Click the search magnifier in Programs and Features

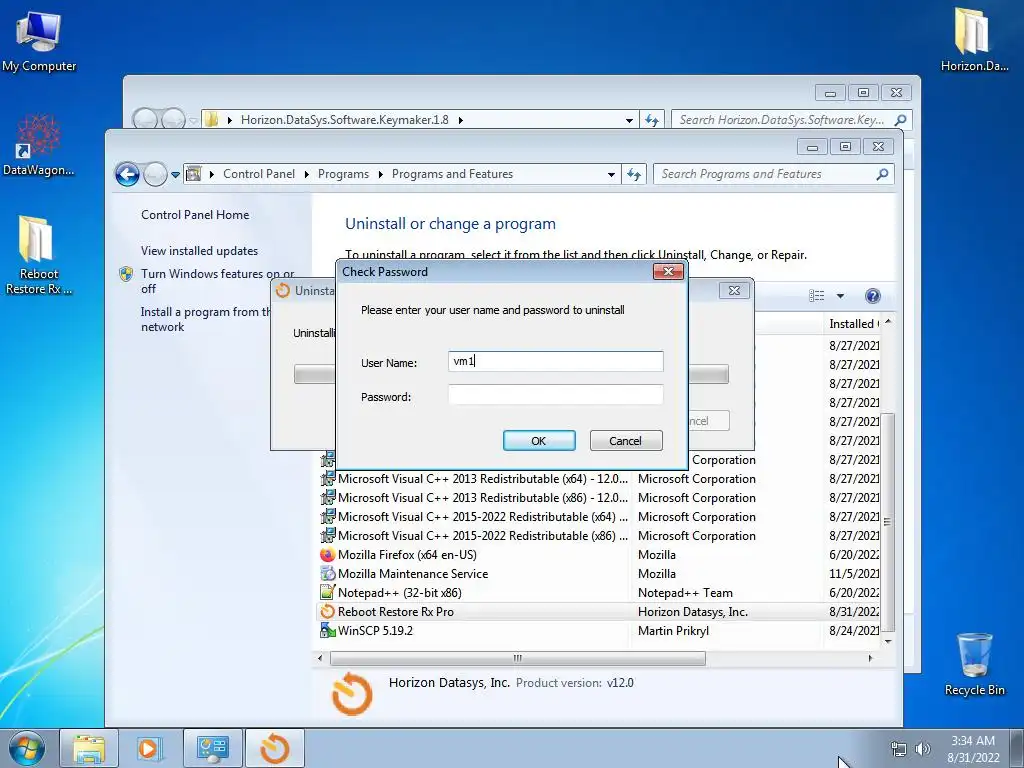882,174
